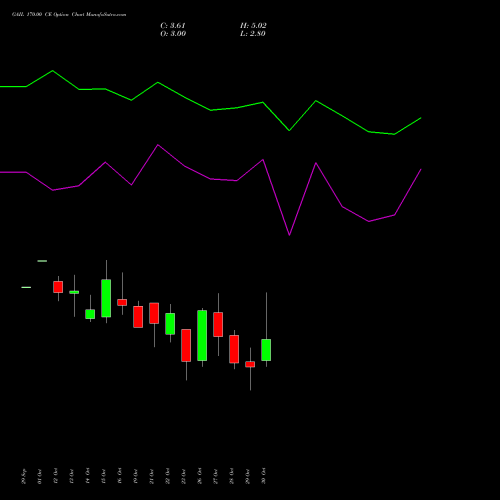
Task: Click the last green candlestick for 30 Oct
Action: 266,350
